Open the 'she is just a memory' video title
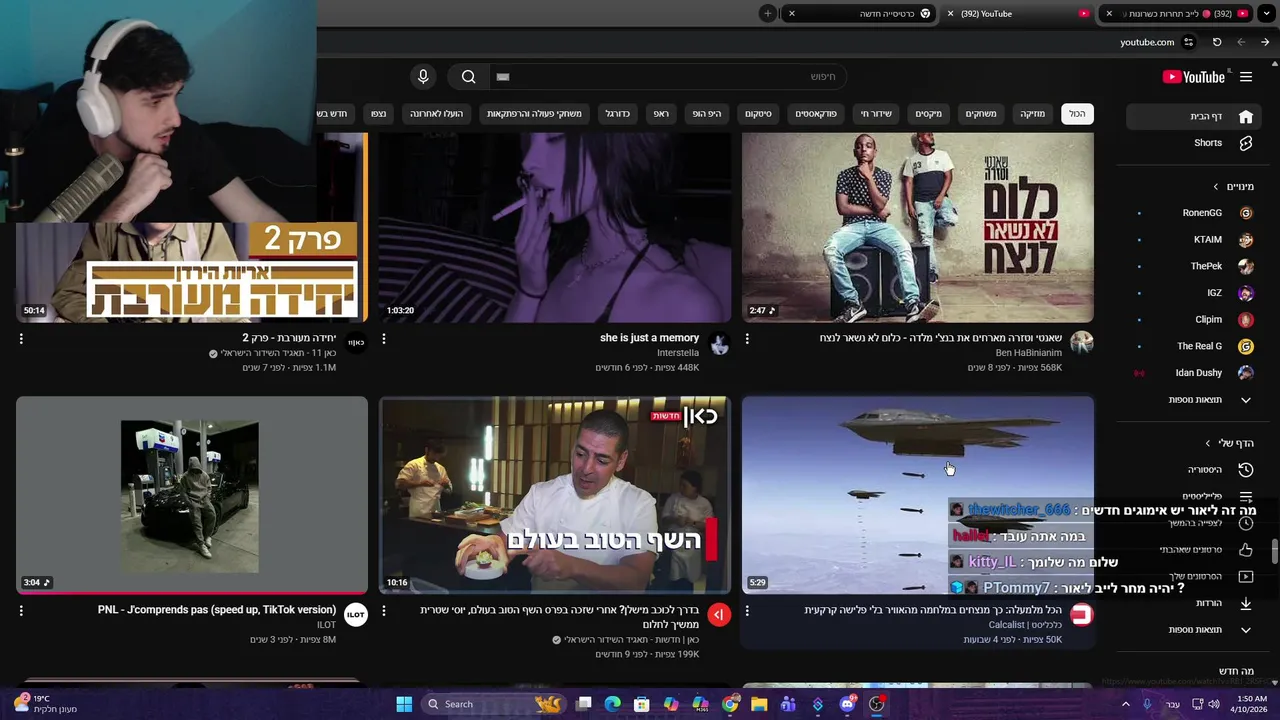Image resolution: width=1280 pixels, height=720 pixels. 649,338
